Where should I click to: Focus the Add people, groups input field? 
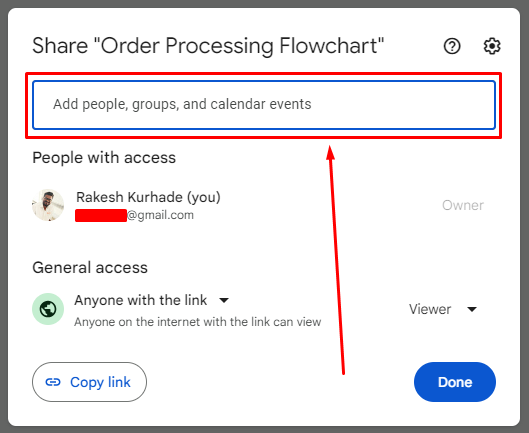(x=264, y=105)
